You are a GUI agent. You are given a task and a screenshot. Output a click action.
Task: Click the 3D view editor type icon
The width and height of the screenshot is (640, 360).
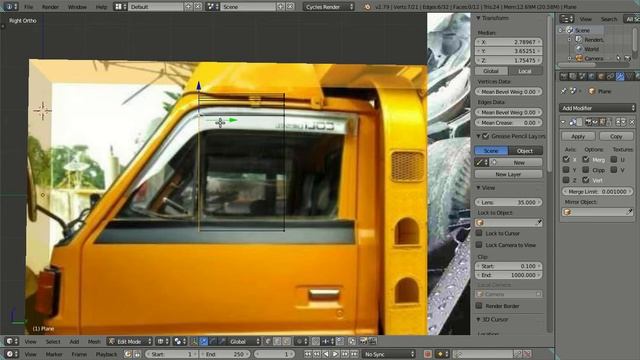[x=10, y=341]
